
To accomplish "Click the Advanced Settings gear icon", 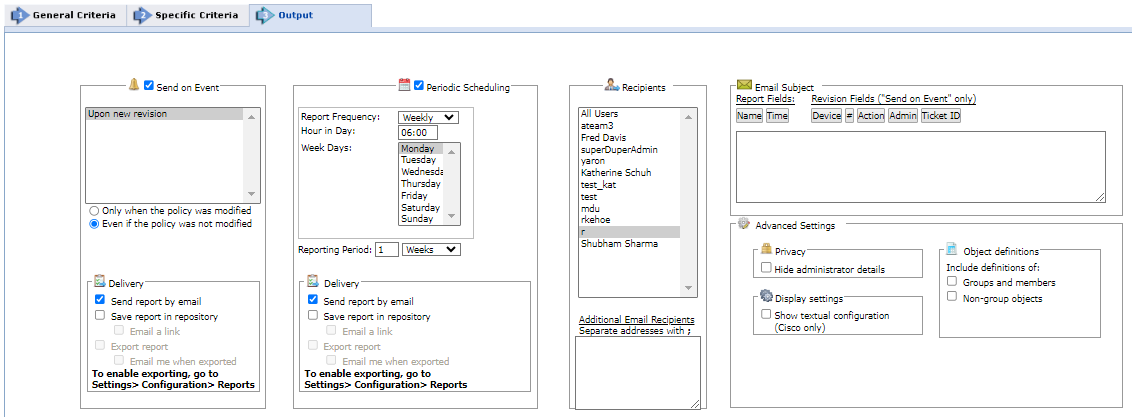I will (x=744, y=224).
